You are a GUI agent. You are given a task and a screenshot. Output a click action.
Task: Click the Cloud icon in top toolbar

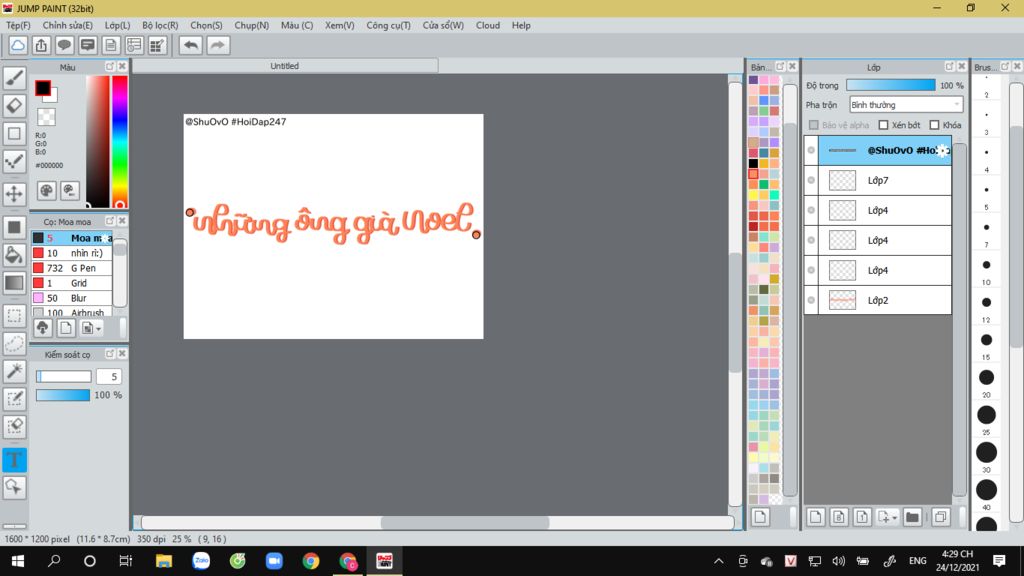tap(18, 45)
